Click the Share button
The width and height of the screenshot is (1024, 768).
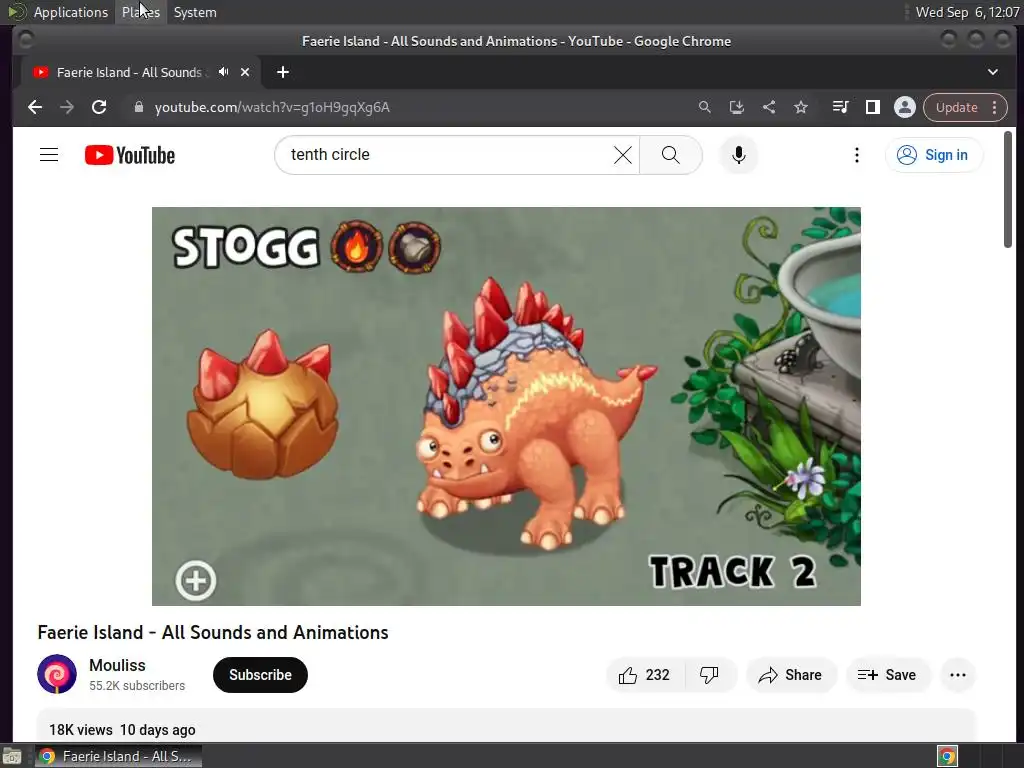[x=790, y=675]
